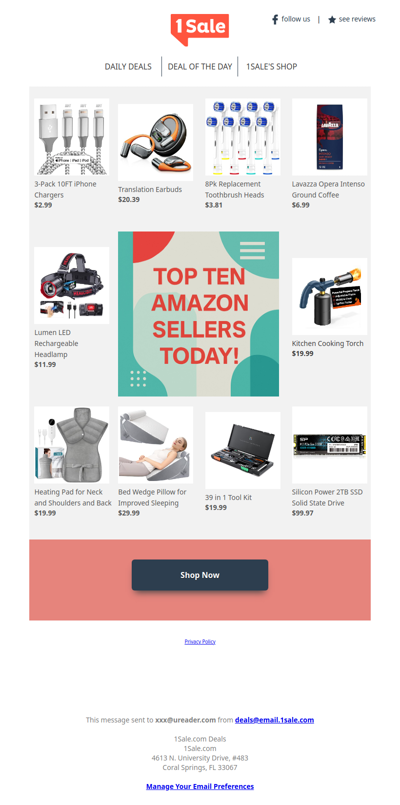Image resolution: width=400 pixels, height=805 pixels.
Task: Click the Facebook follow us icon
Action: point(275,20)
